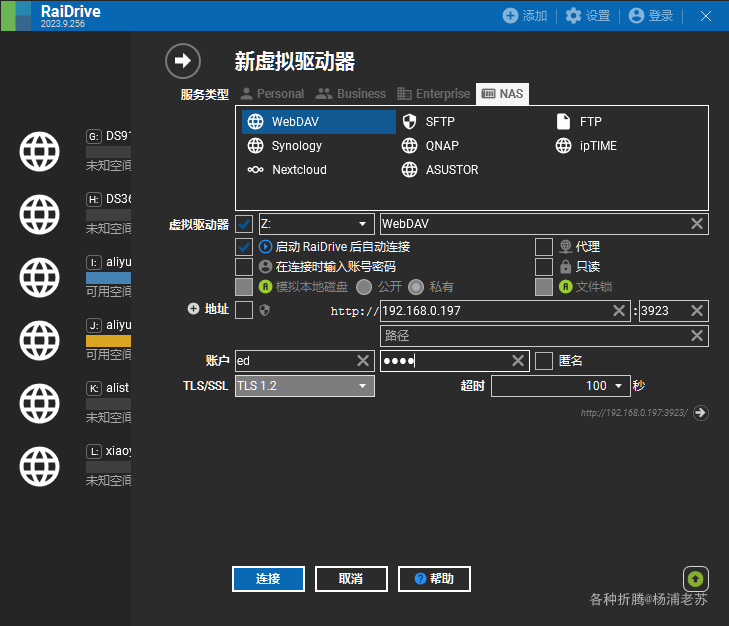Click the globe icon of drive J: aliyu
Image resolution: width=729 pixels, height=626 pixels.
pos(40,340)
